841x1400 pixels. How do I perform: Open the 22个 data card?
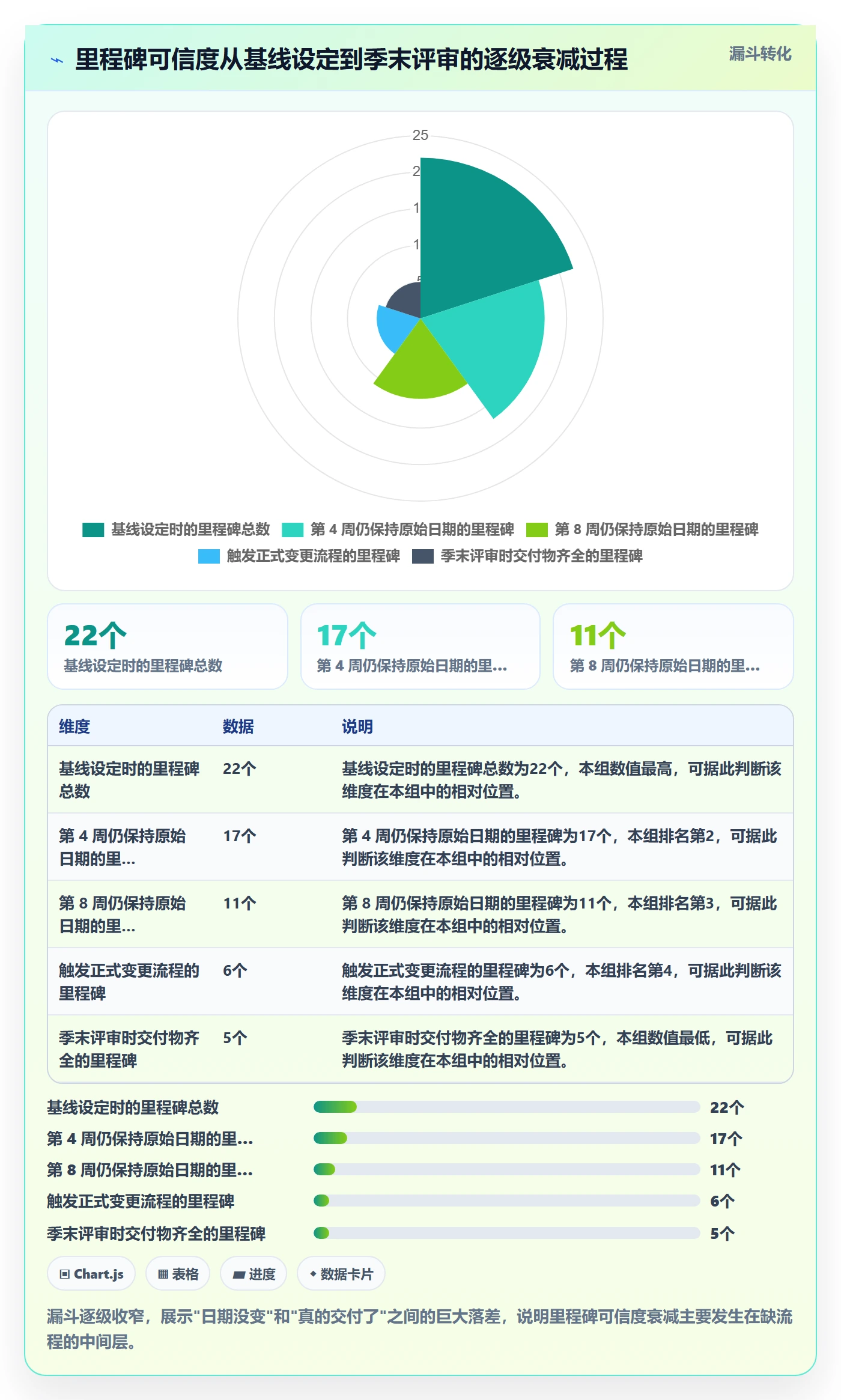168,647
